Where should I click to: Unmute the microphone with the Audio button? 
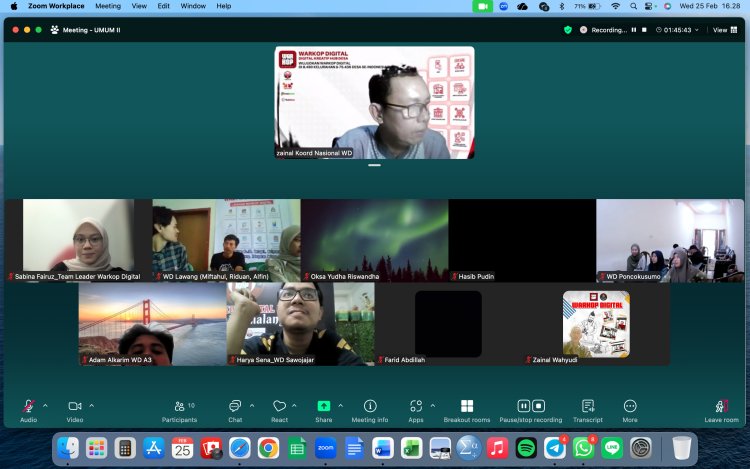point(29,407)
